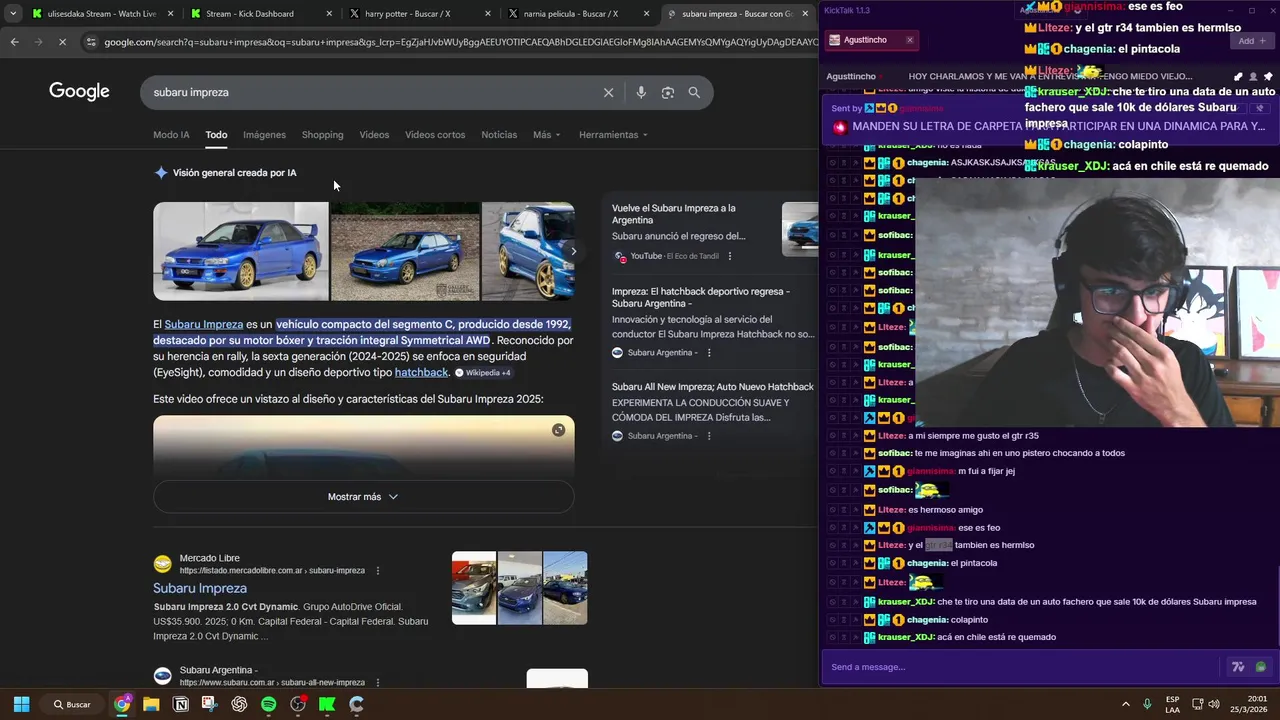
Task: Select the Videos search tab
Action: point(374,135)
